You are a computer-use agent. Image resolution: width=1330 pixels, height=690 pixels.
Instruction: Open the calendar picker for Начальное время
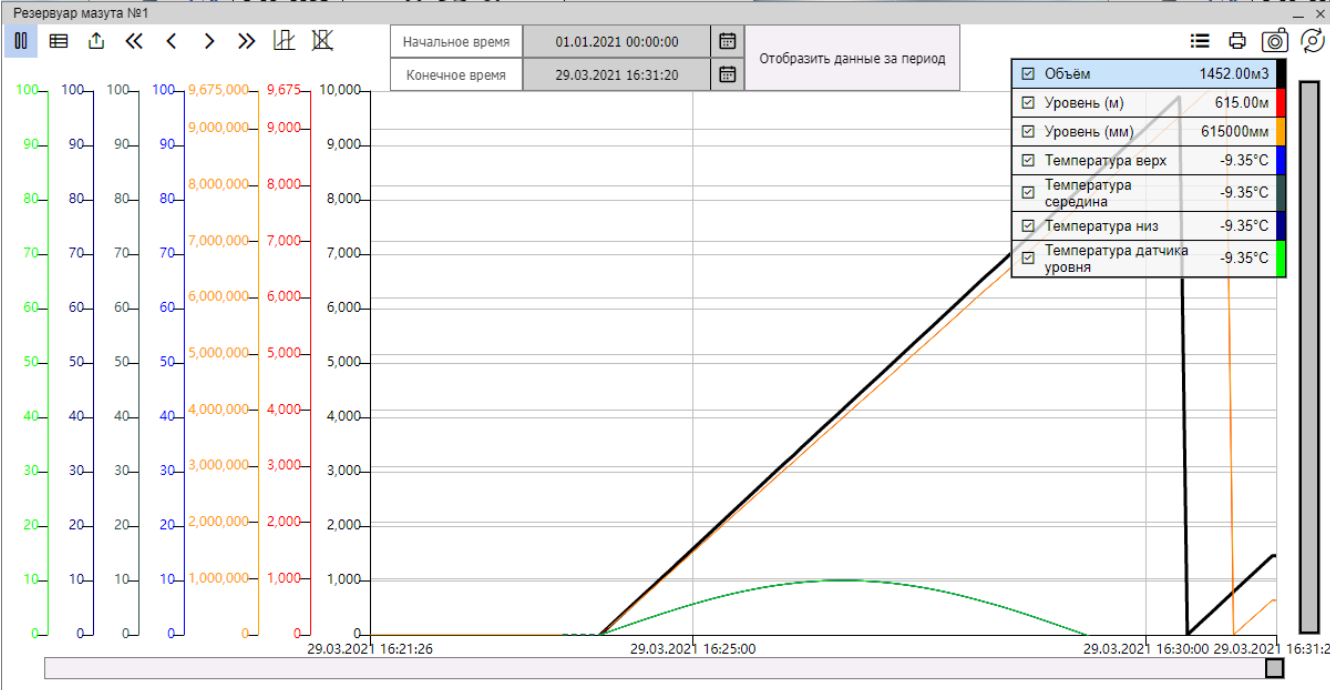click(728, 41)
